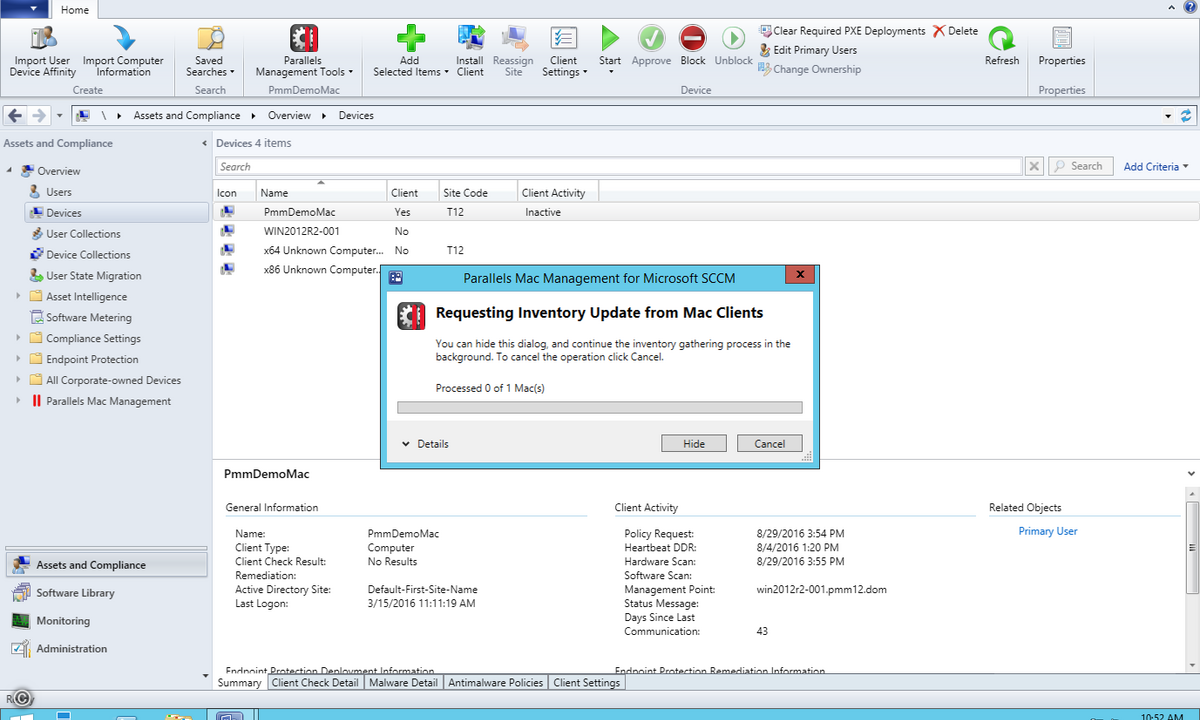1200x720 pixels.
Task: Sort by the Client Activity column
Action: (x=558, y=192)
